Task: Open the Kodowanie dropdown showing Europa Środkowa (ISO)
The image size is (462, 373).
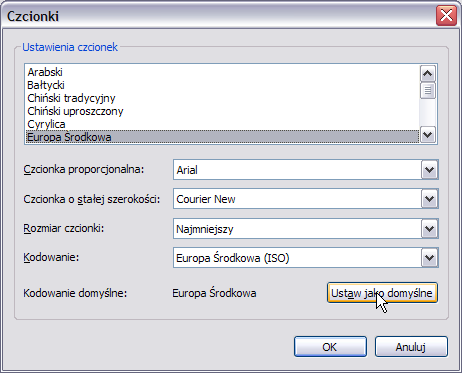Action: [x=306, y=258]
